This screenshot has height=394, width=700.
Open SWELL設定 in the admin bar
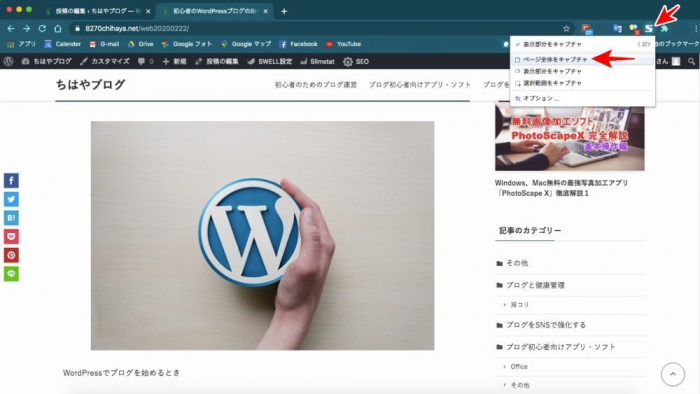[270, 62]
